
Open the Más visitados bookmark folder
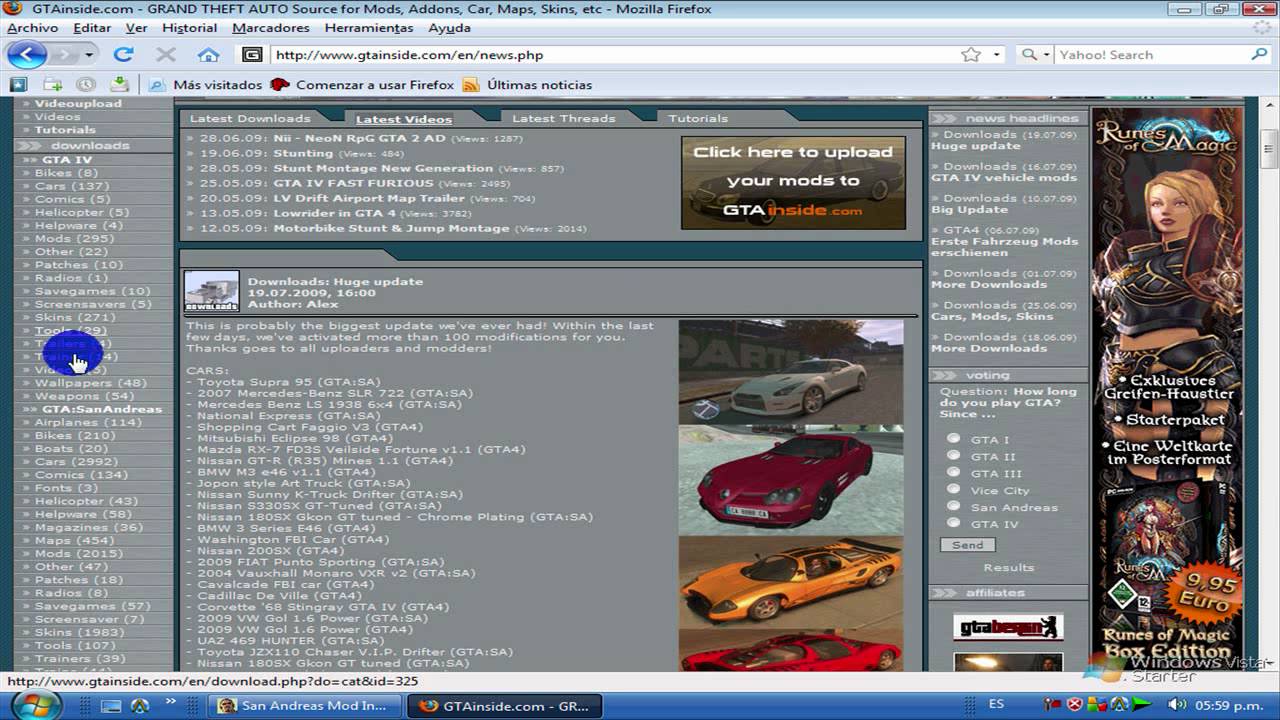pyautogui.click(x=206, y=85)
